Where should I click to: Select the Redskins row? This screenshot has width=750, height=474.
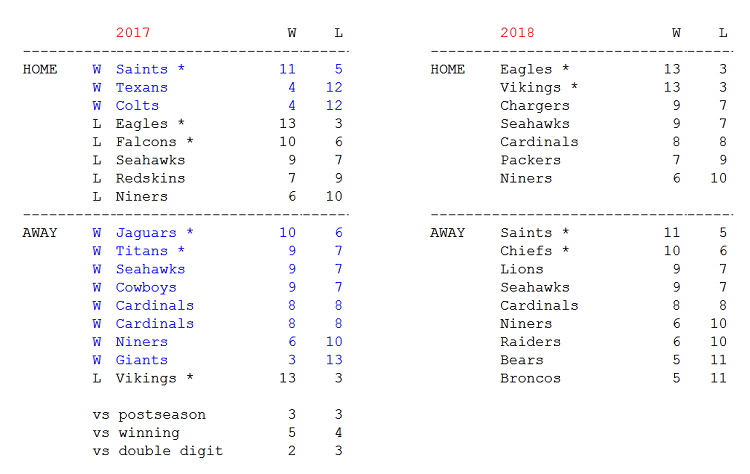(218, 178)
